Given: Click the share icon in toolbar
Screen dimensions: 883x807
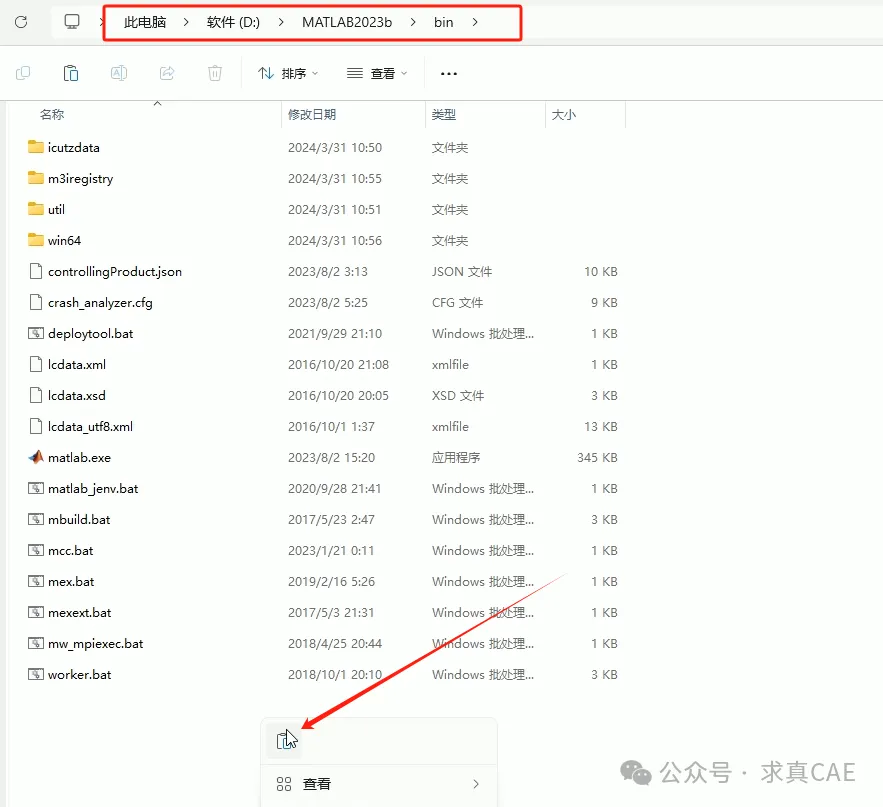Looking at the screenshot, I should (x=167, y=73).
